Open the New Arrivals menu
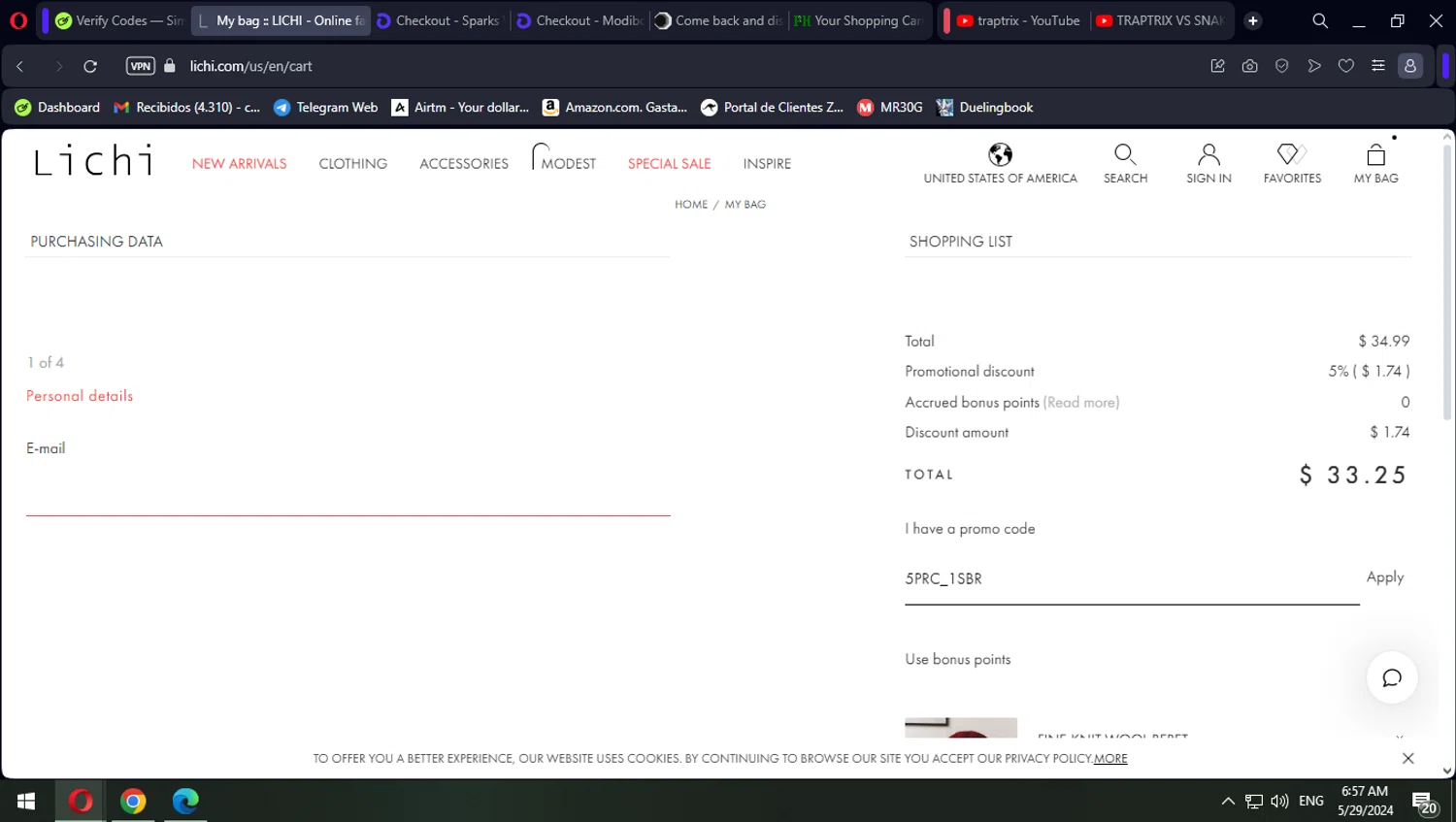1456x822 pixels. tap(240, 164)
